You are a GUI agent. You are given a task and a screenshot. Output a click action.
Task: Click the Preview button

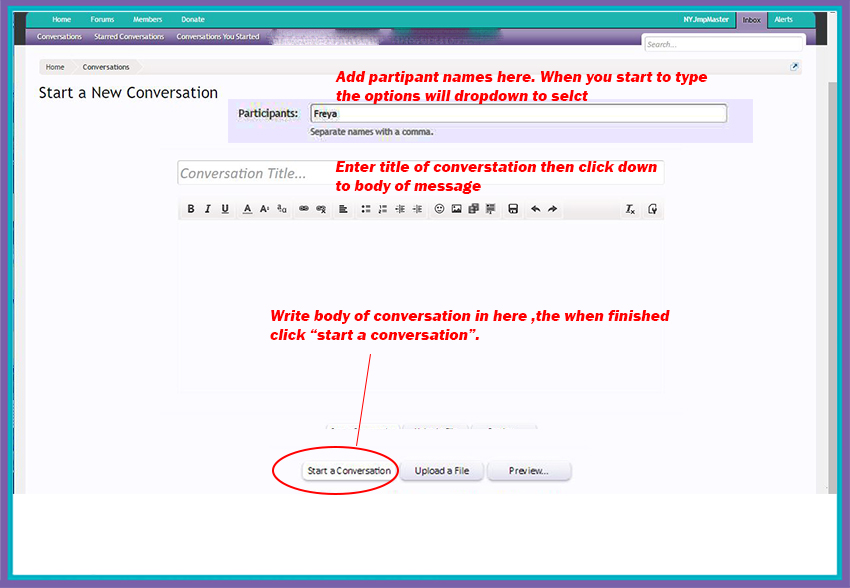click(x=529, y=470)
